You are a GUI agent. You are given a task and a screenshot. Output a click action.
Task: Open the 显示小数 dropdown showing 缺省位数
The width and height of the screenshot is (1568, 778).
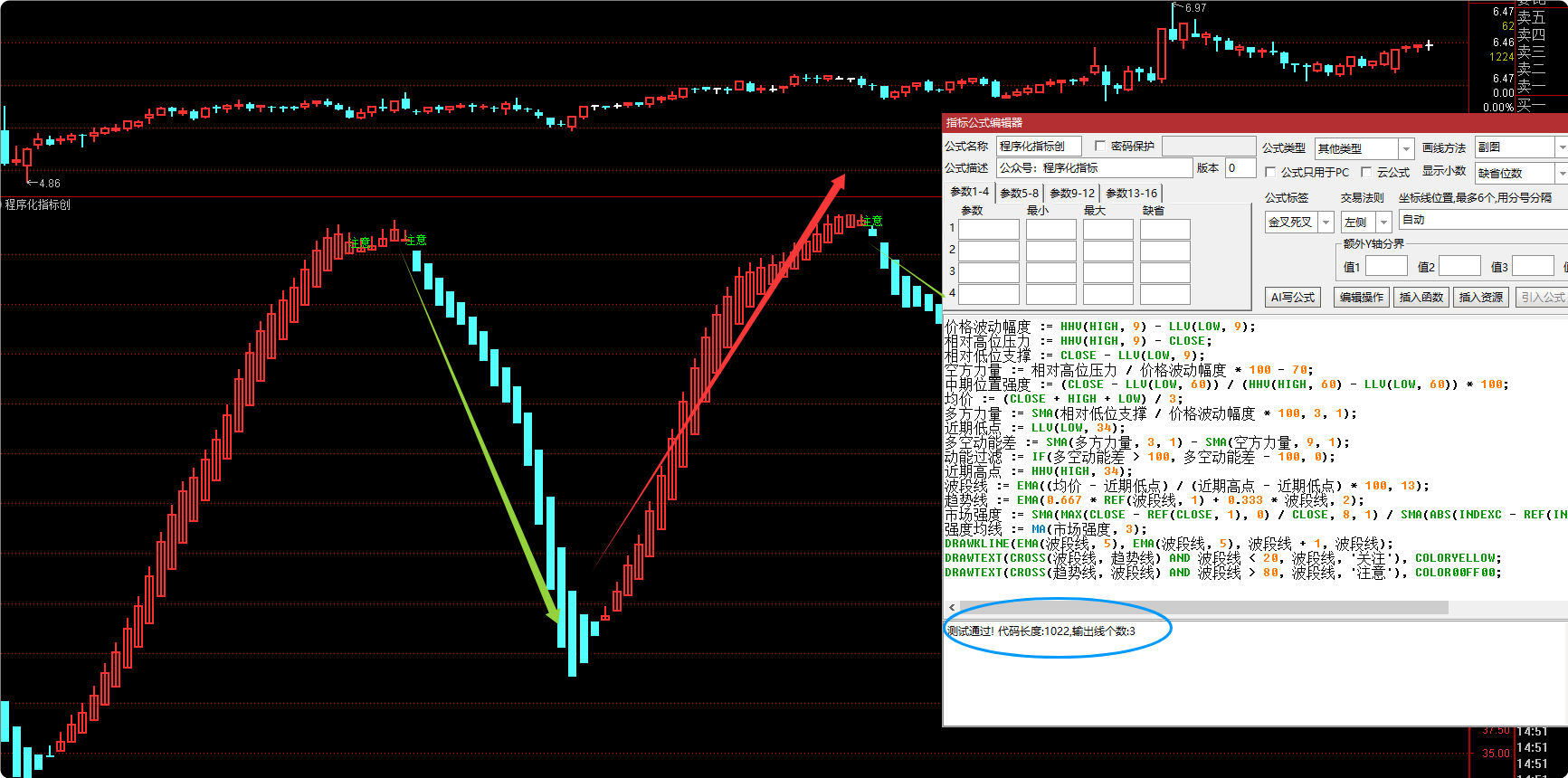pos(1561,173)
